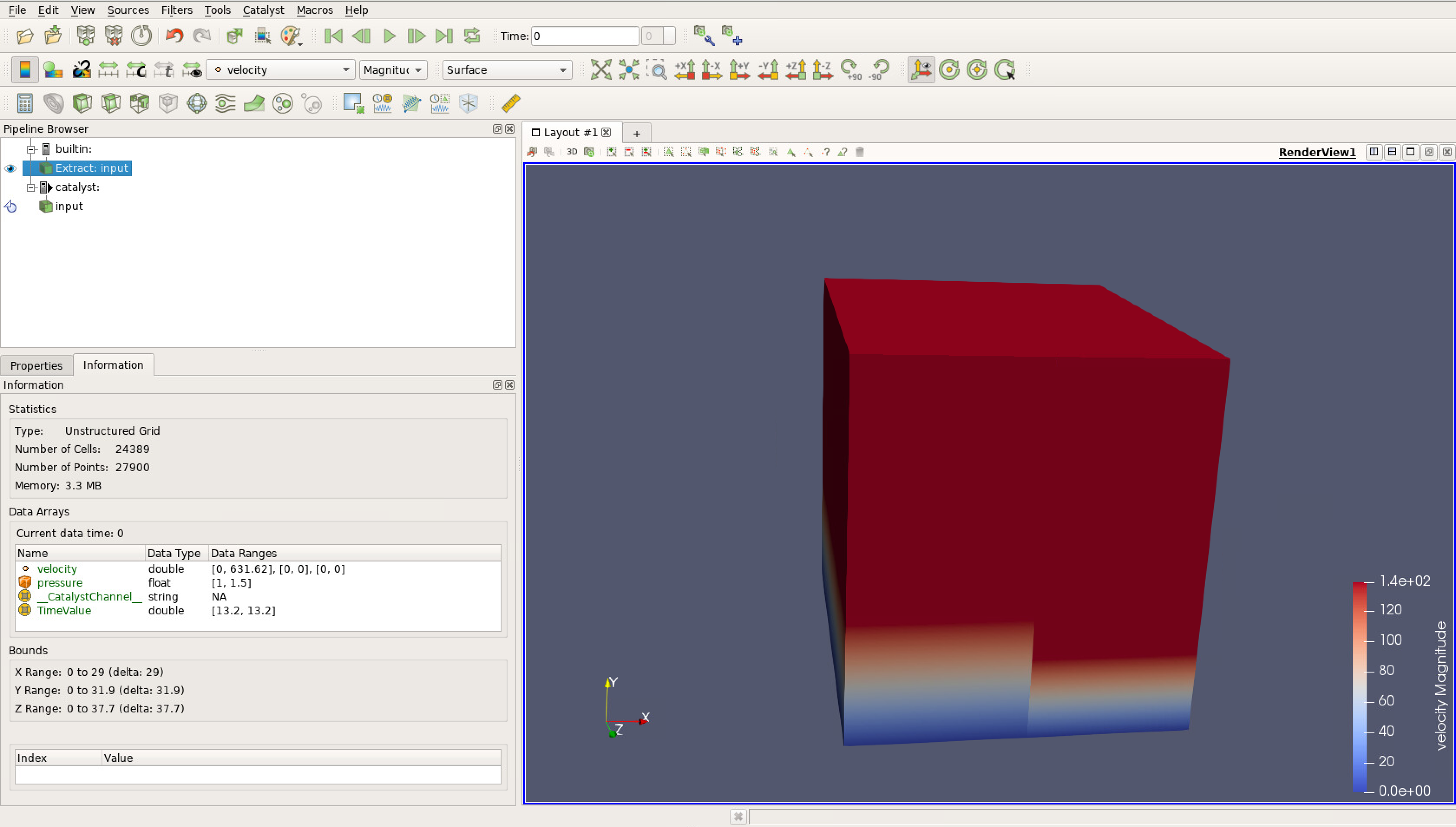Screen dimensions: 1456x827
Task: Toggle color legend visibility icon
Action: pyautogui.click(x=24, y=70)
